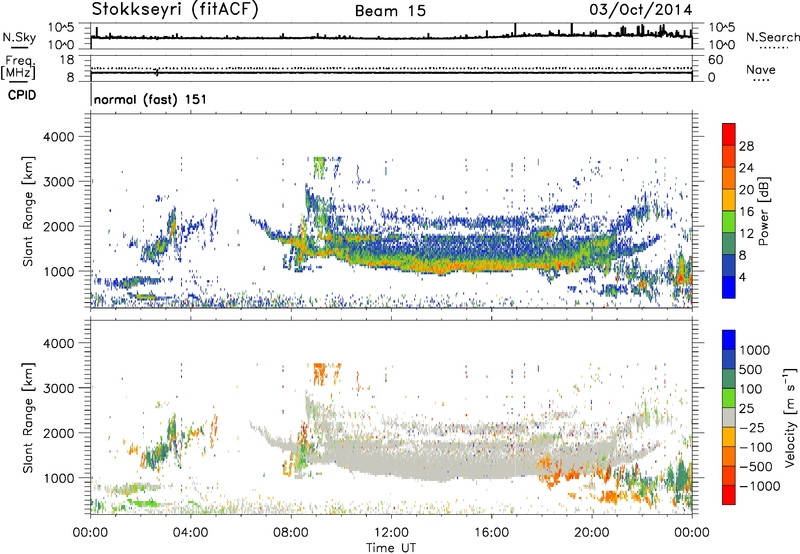Pick the Velocity colorbar segment between -1000 and -500

729,476
